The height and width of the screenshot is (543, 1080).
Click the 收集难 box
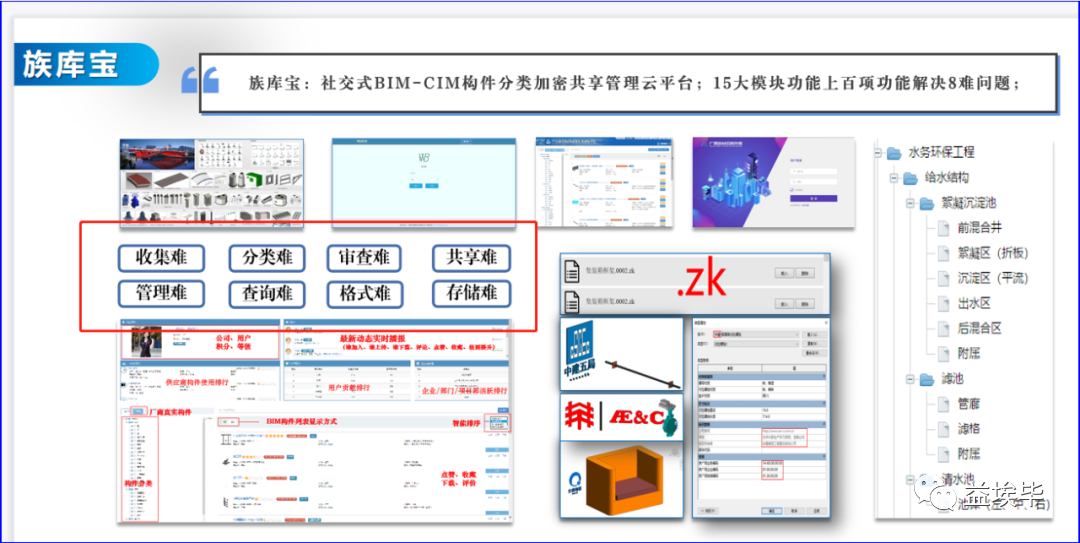point(162,258)
